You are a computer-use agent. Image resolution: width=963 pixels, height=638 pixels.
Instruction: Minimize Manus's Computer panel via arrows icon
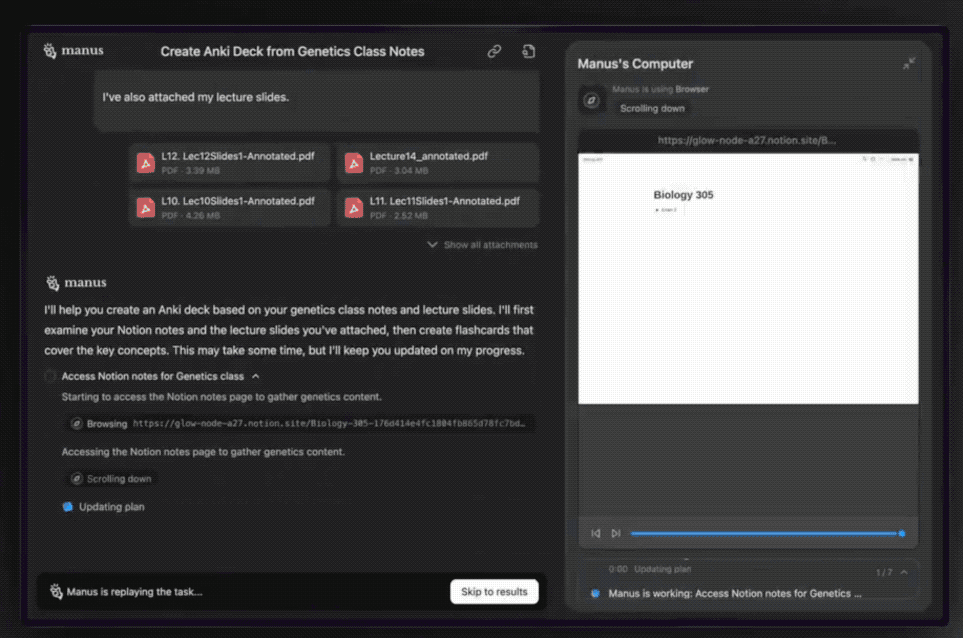pos(909,63)
